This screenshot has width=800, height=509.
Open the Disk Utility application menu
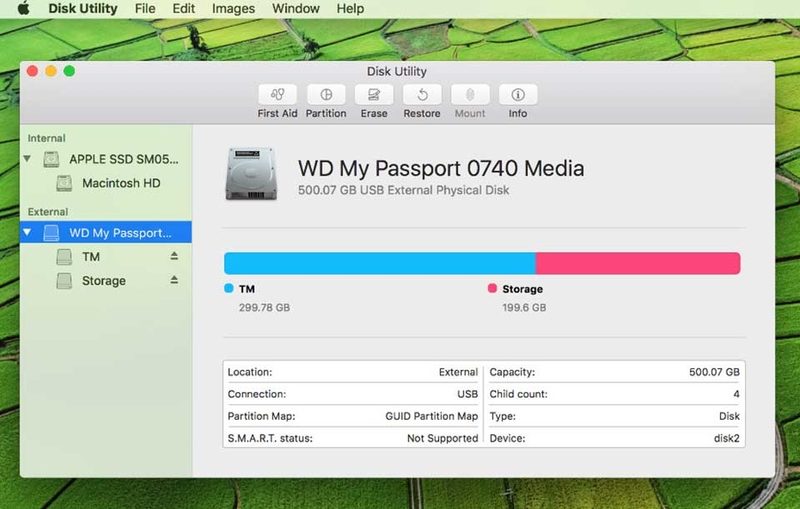[83, 9]
